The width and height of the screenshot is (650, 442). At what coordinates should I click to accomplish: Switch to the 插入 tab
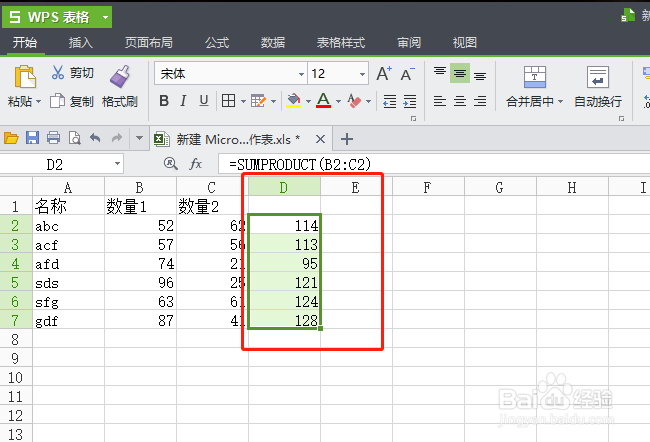80,42
